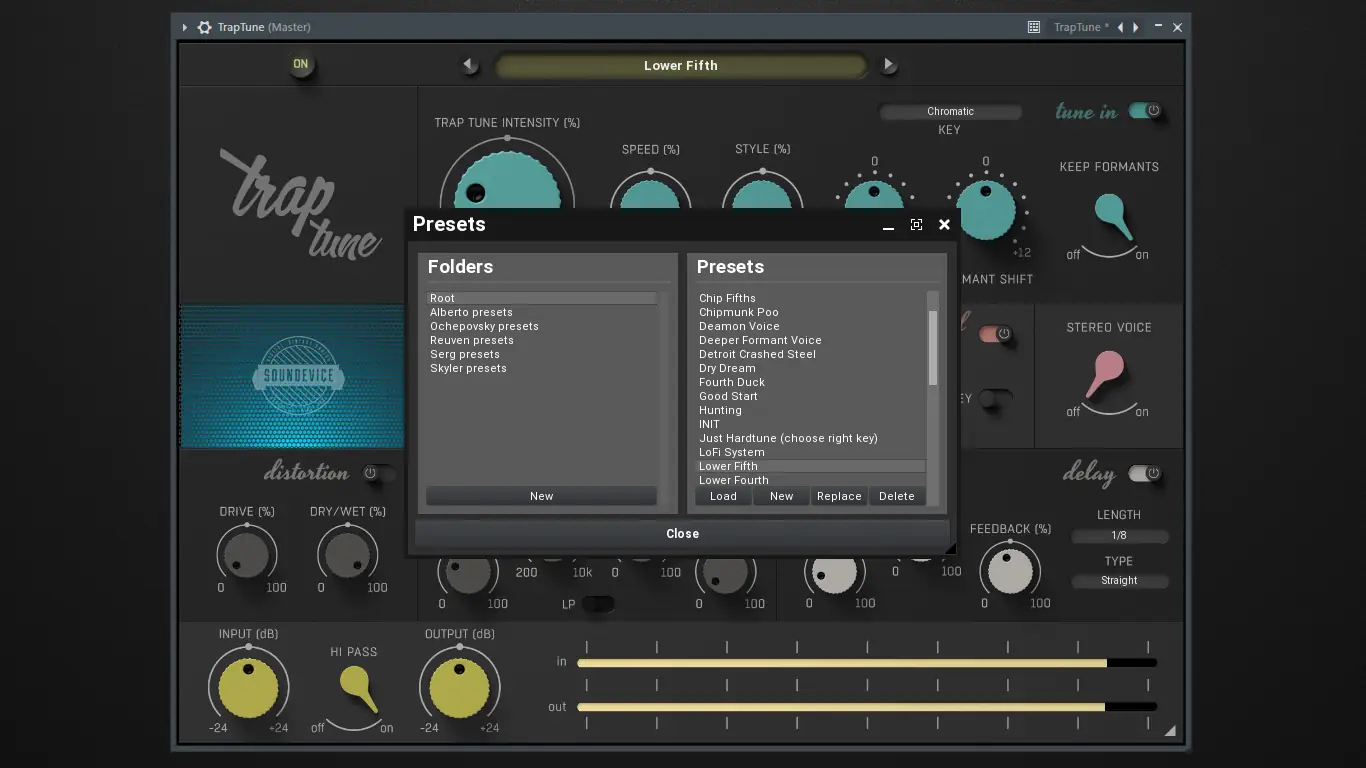Flip the Stereo Voice switch
Screen dimensions: 1366x768
(1106, 373)
